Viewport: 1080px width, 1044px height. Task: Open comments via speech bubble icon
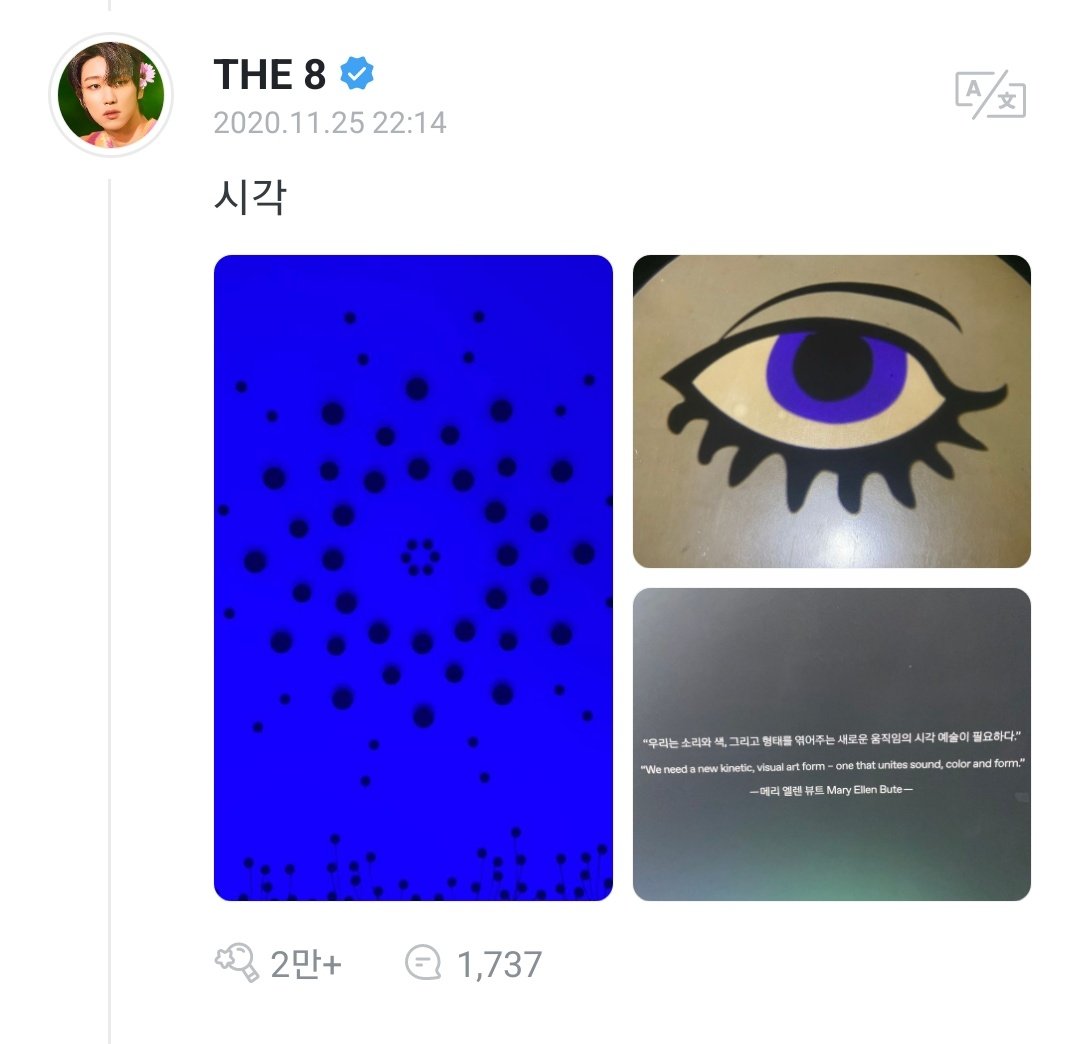[x=423, y=963]
